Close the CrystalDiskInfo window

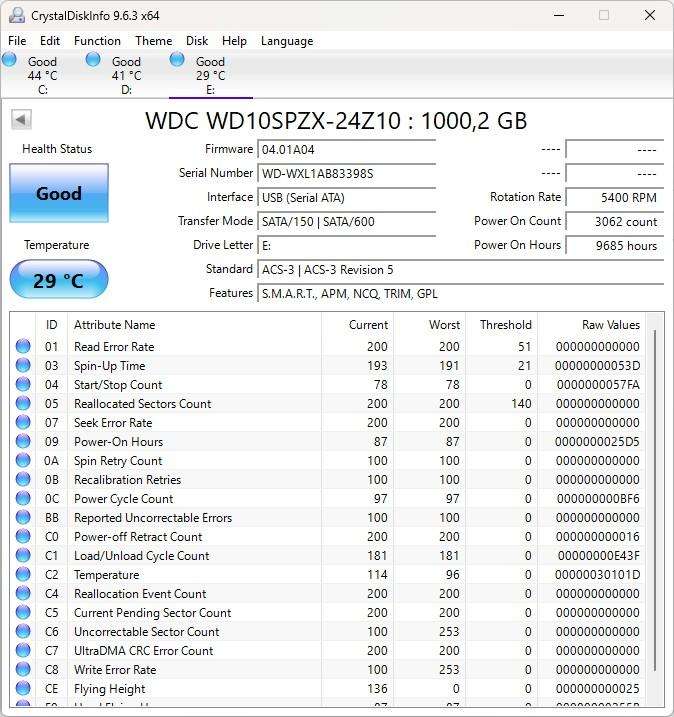pos(650,16)
